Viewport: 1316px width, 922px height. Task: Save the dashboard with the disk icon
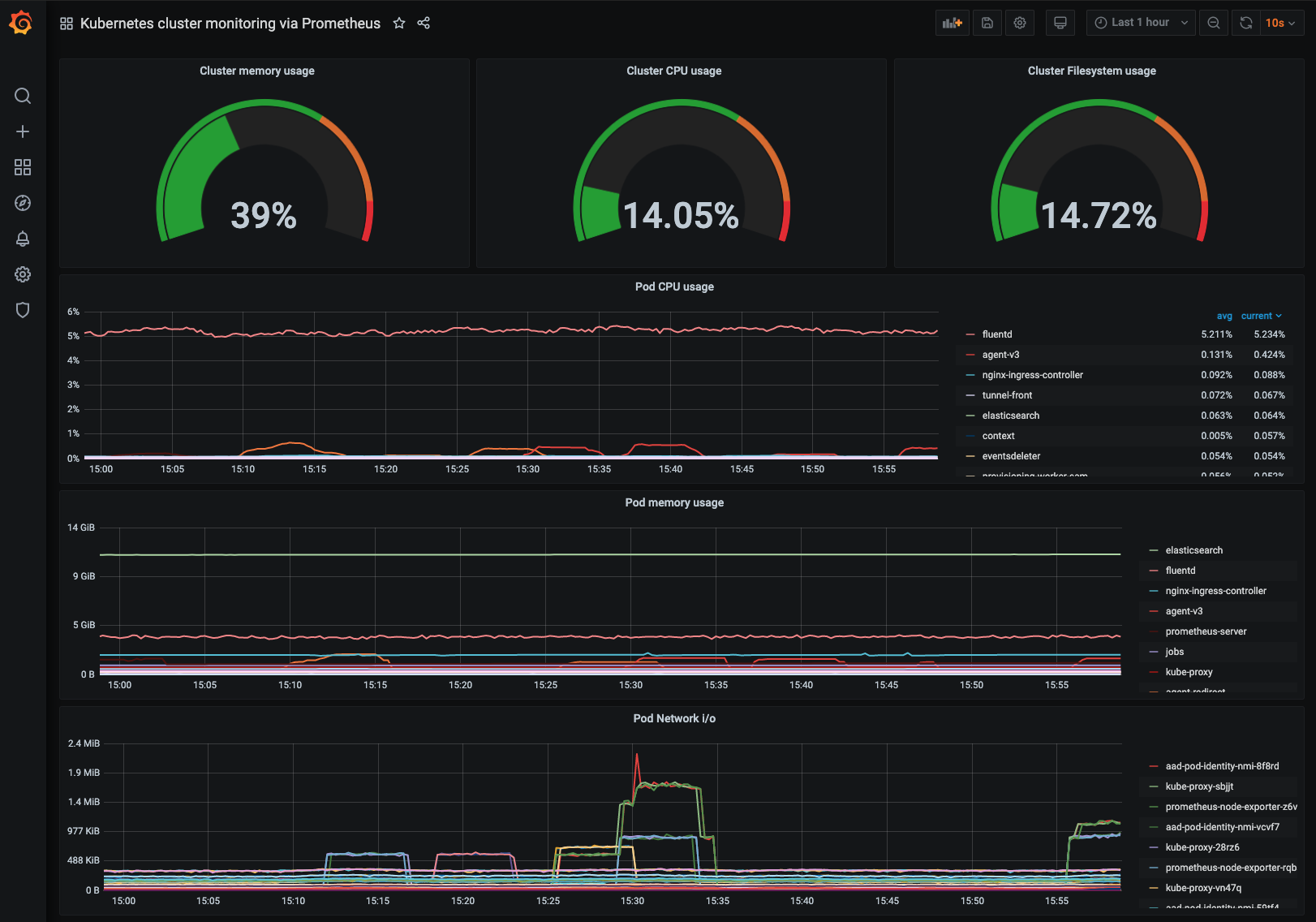(x=987, y=23)
